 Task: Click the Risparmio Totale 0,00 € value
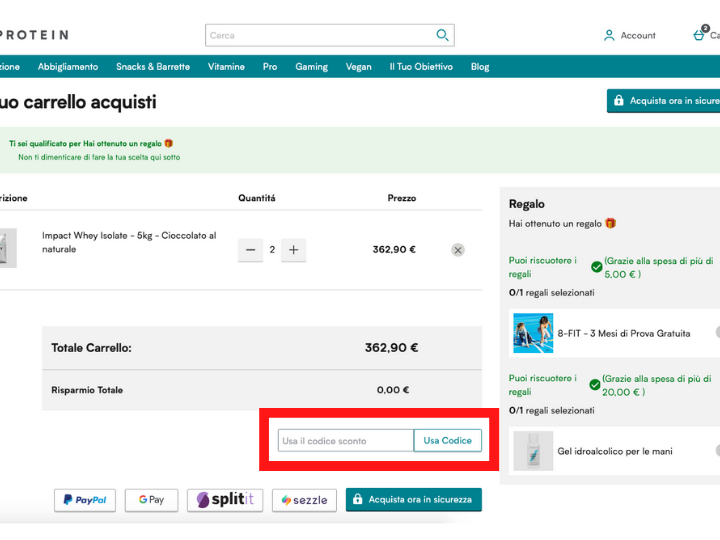pyautogui.click(x=393, y=390)
